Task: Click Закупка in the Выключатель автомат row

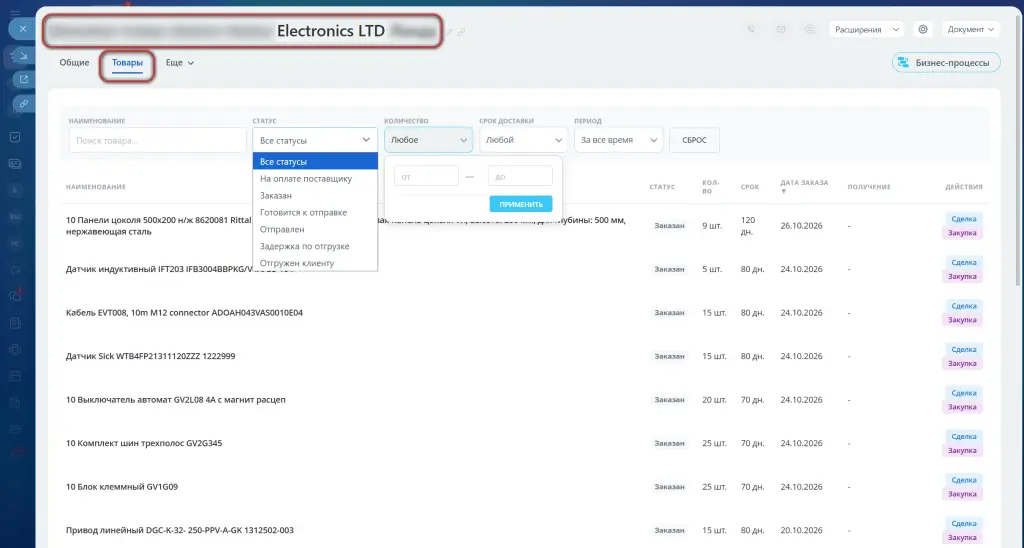Action: click(962, 407)
